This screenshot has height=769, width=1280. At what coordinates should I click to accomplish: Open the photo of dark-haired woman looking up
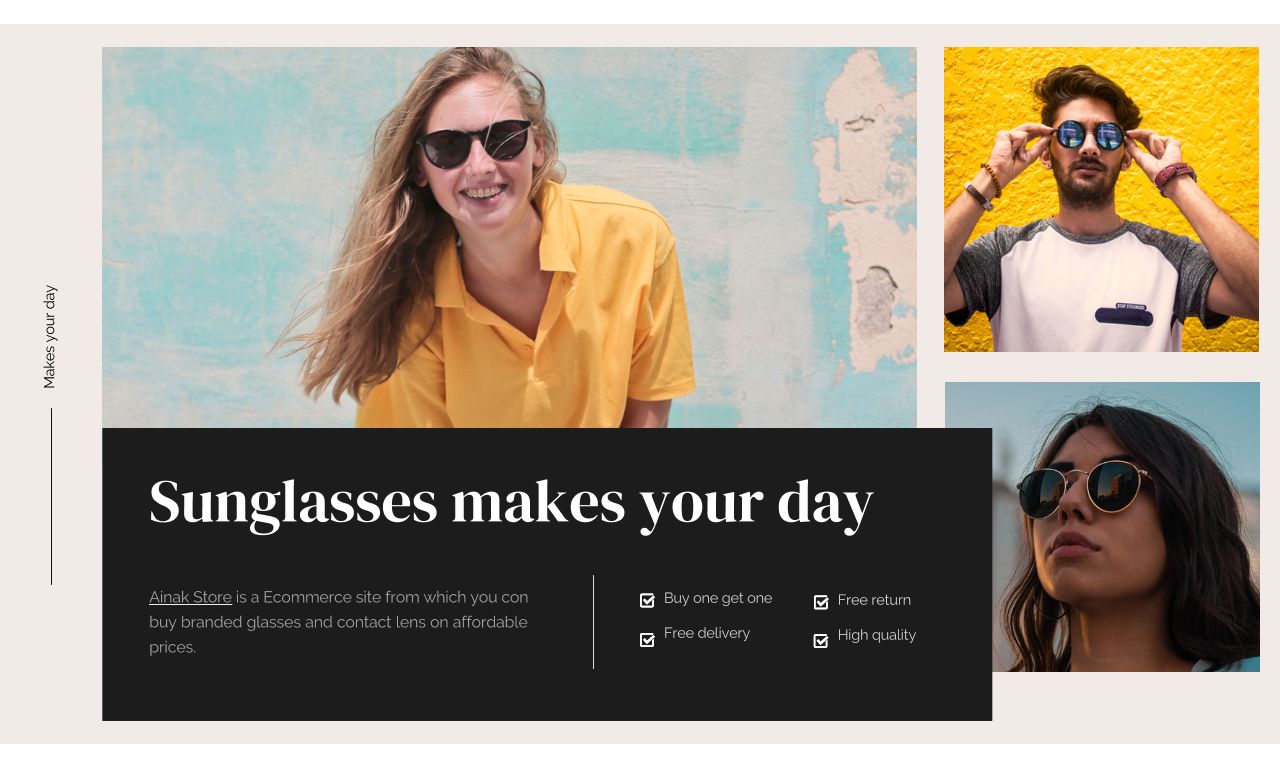tap(1126, 527)
